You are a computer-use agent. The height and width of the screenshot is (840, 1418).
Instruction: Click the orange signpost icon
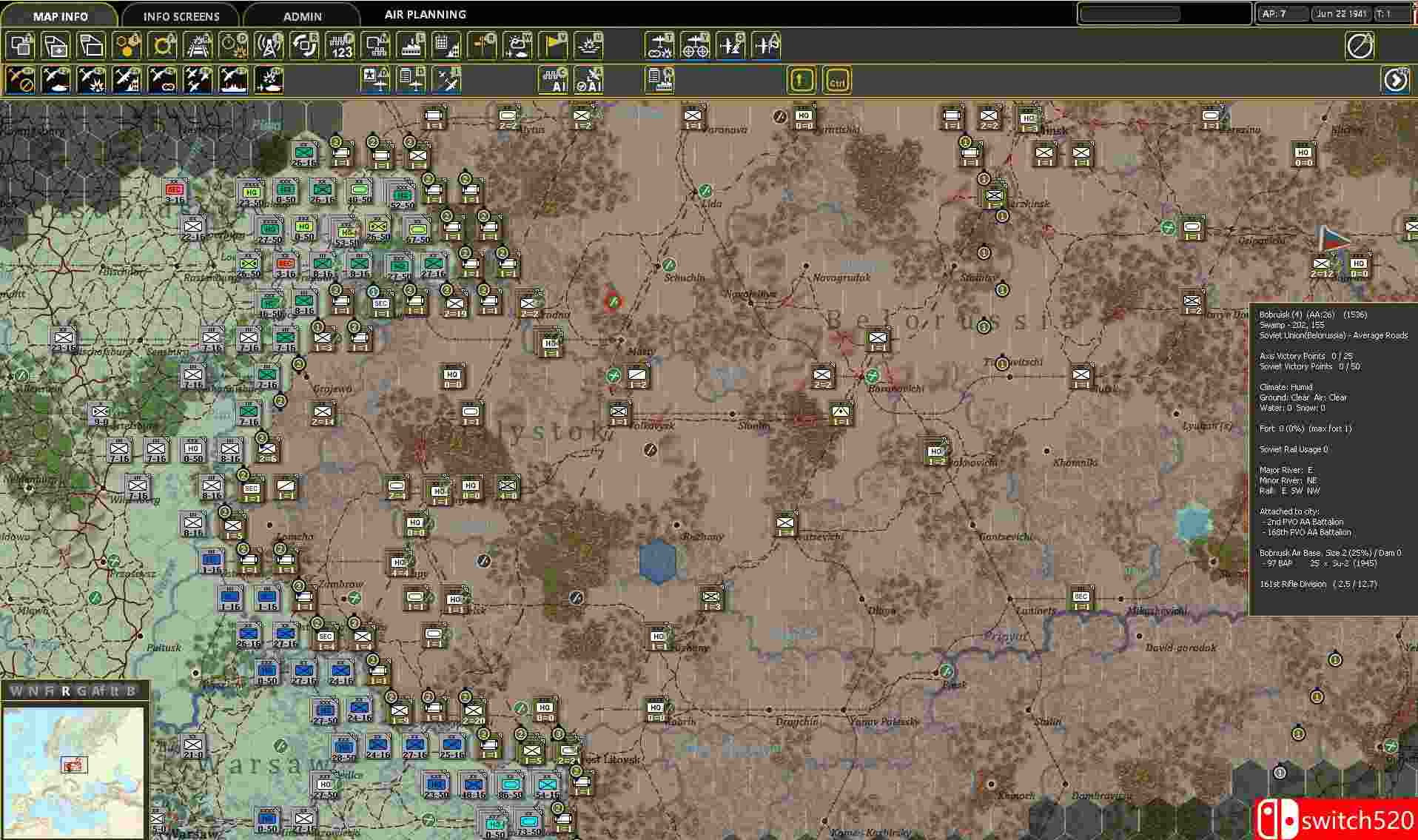click(x=483, y=46)
